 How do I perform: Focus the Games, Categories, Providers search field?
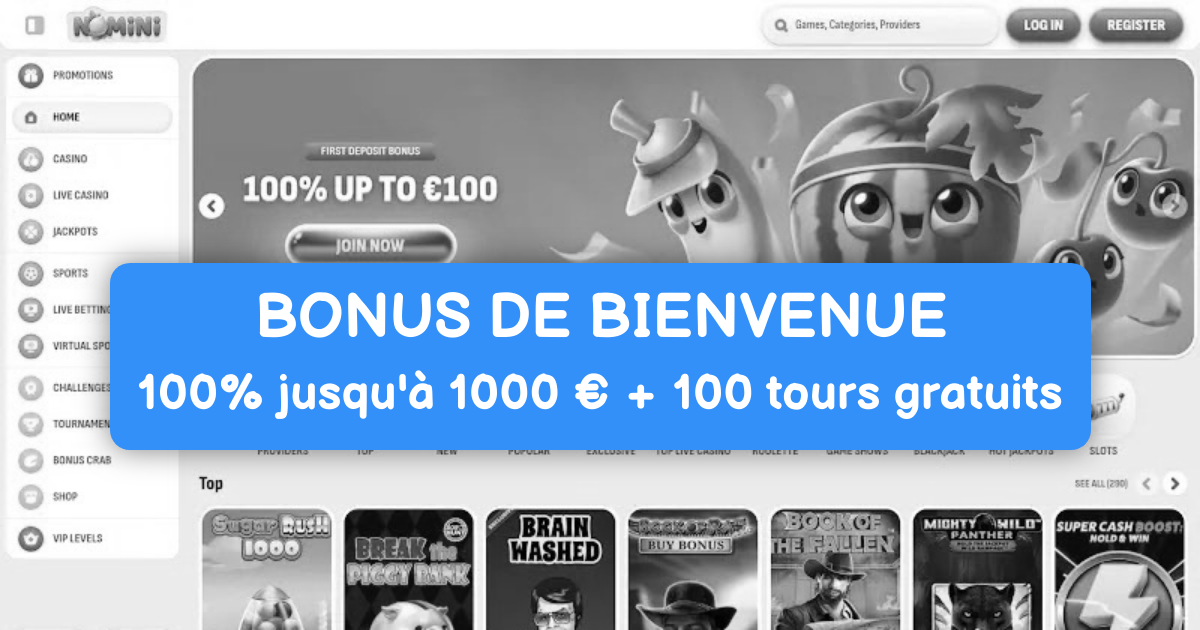pos(880,25)
